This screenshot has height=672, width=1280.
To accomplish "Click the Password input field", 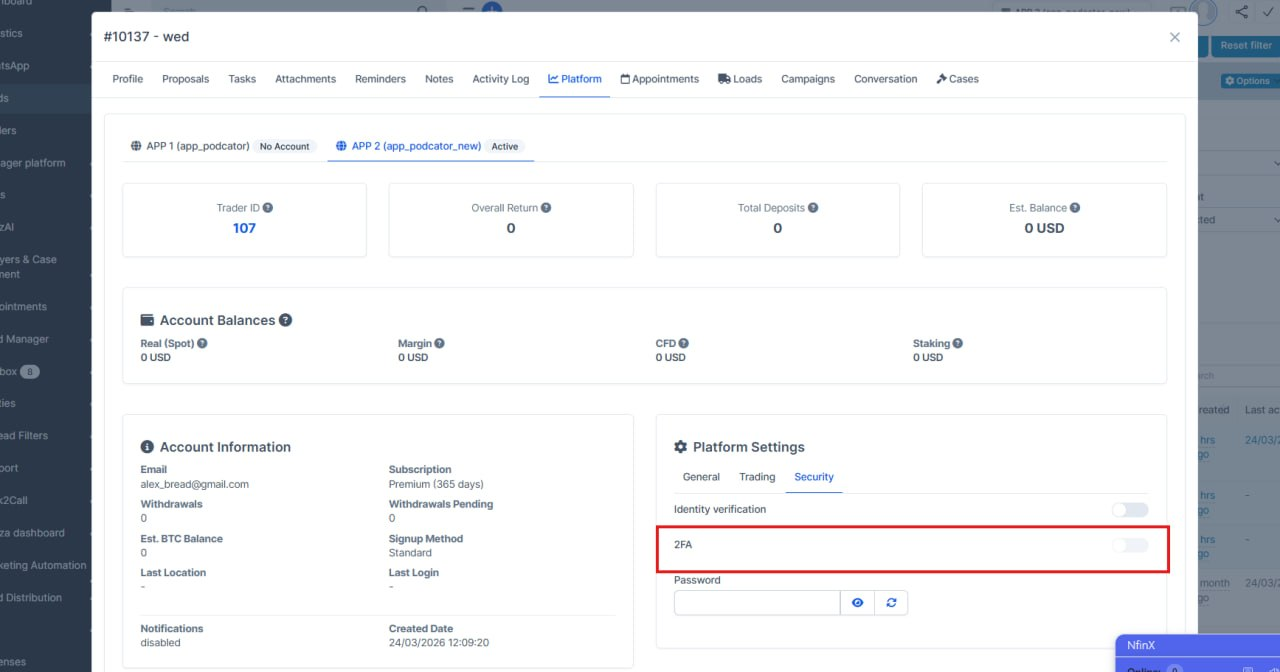I will (x=756, y=603).
